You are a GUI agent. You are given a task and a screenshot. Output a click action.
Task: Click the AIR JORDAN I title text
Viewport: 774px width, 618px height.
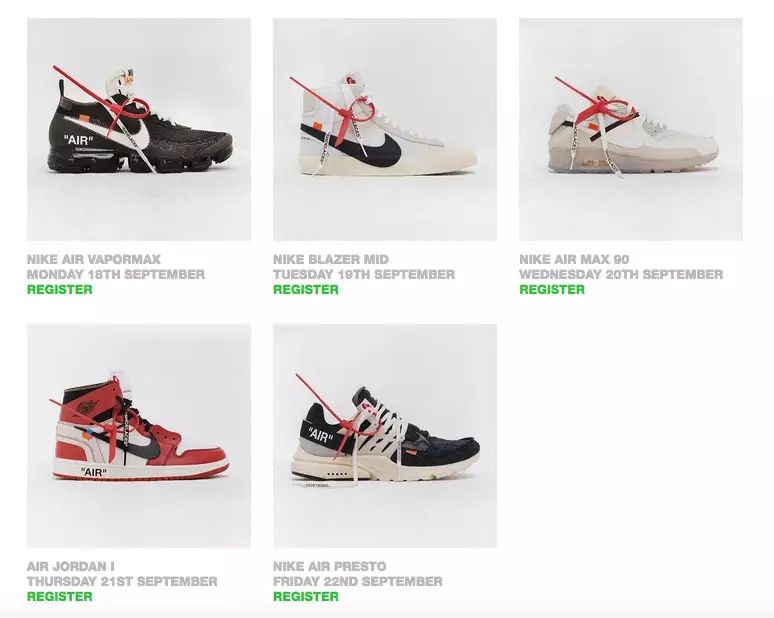(71, 566)
